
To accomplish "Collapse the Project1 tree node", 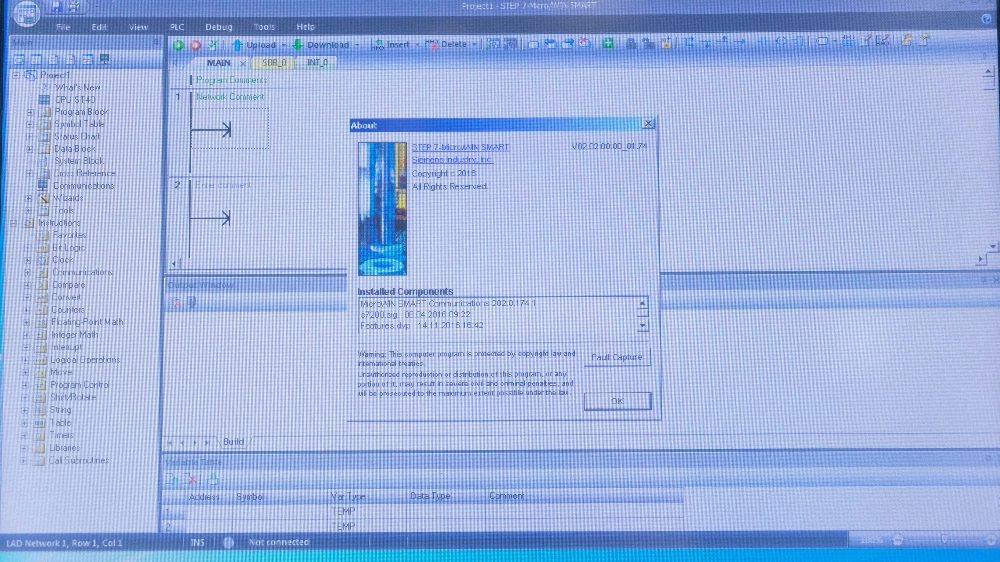I will pos(17,75).
